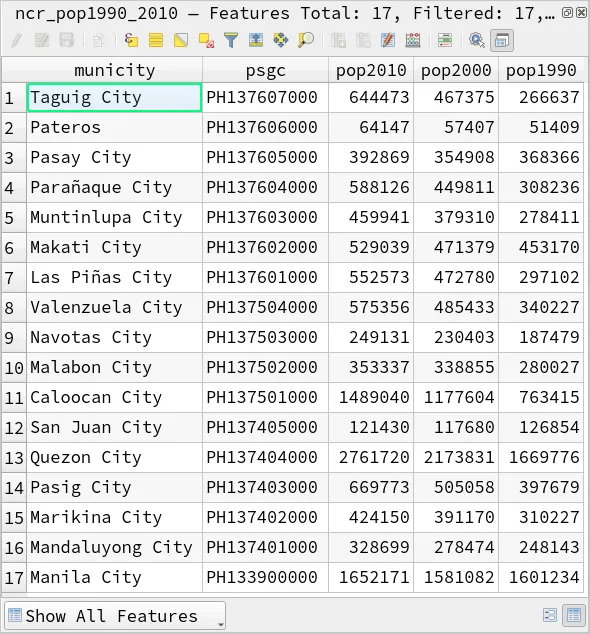Click the Taguig City cell
590x634 pixels.
click(114, 97)
